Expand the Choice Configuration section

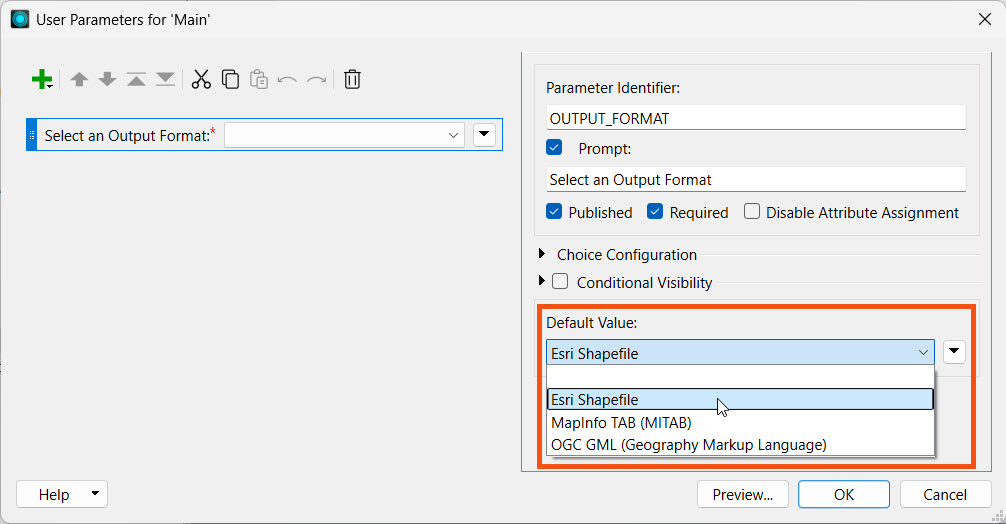coord(544,255)
